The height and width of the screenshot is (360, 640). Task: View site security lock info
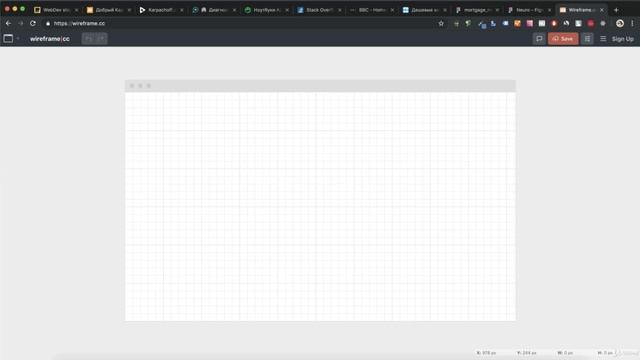[48, 24]
